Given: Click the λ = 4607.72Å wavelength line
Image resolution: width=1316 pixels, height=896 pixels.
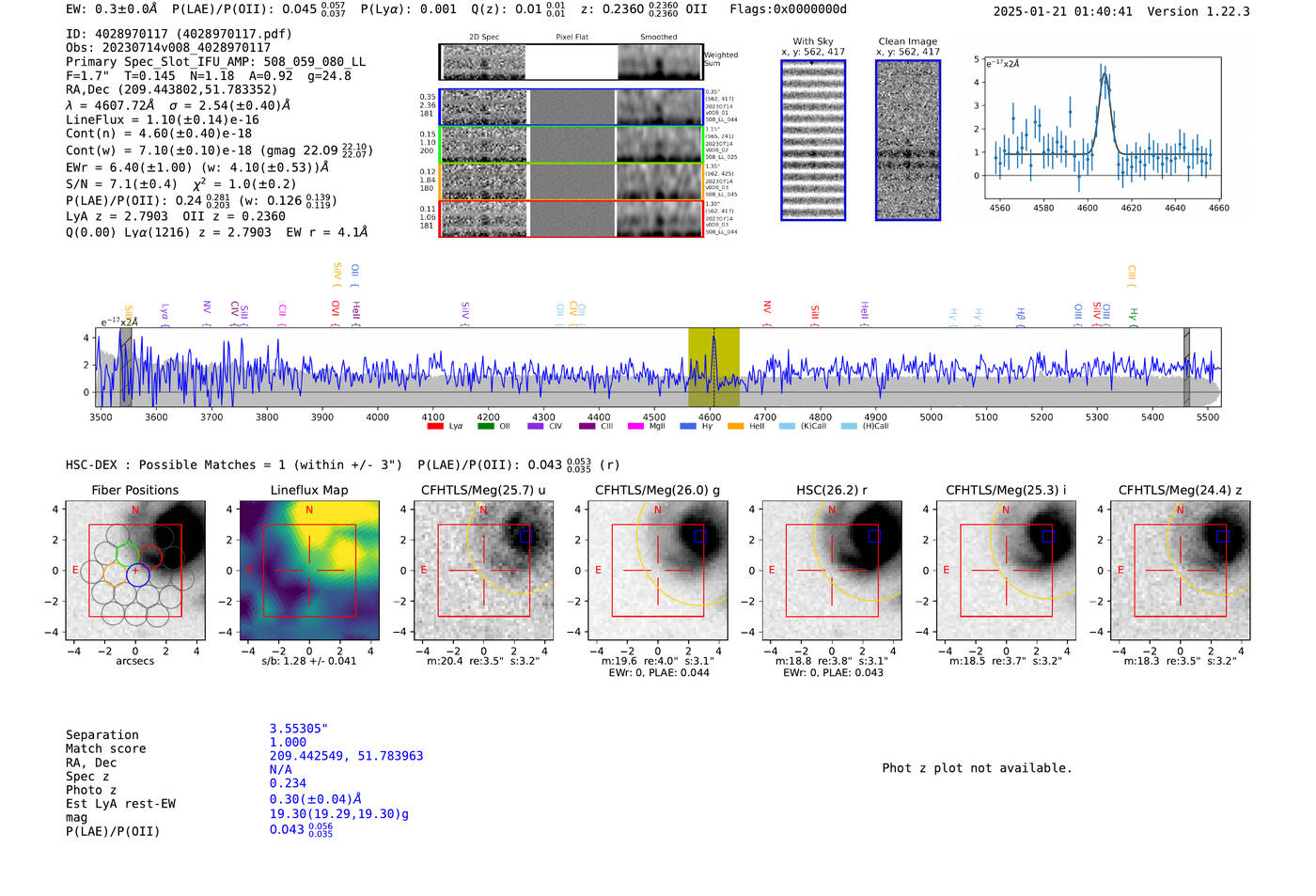Looking at the screenshot, I should (x=178, y=105).
